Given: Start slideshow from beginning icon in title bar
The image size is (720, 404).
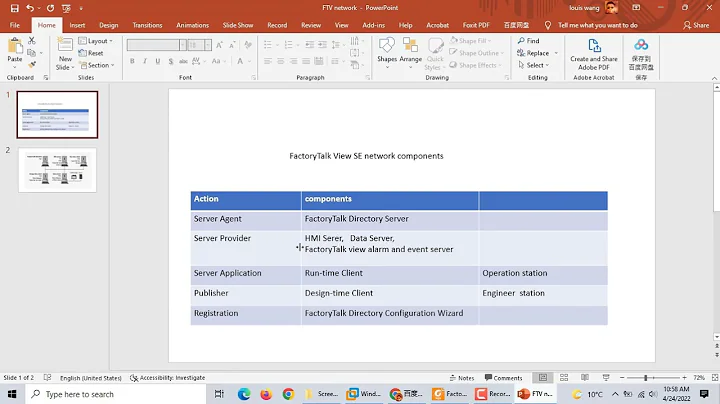Looking at the screenshot, I should [x=66, y=8].
